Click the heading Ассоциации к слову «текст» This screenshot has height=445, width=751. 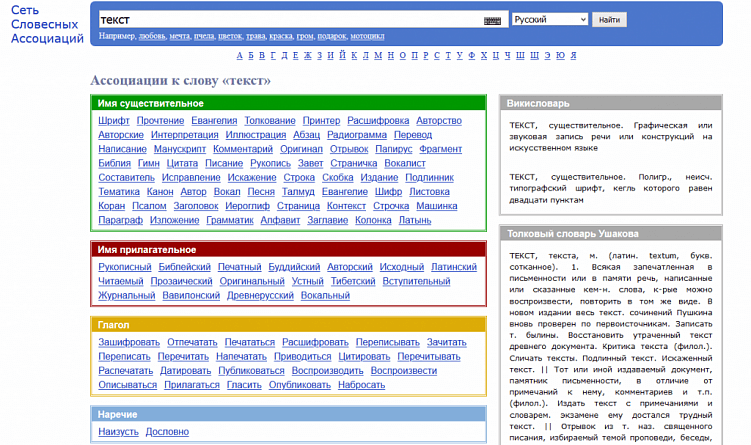181,80
